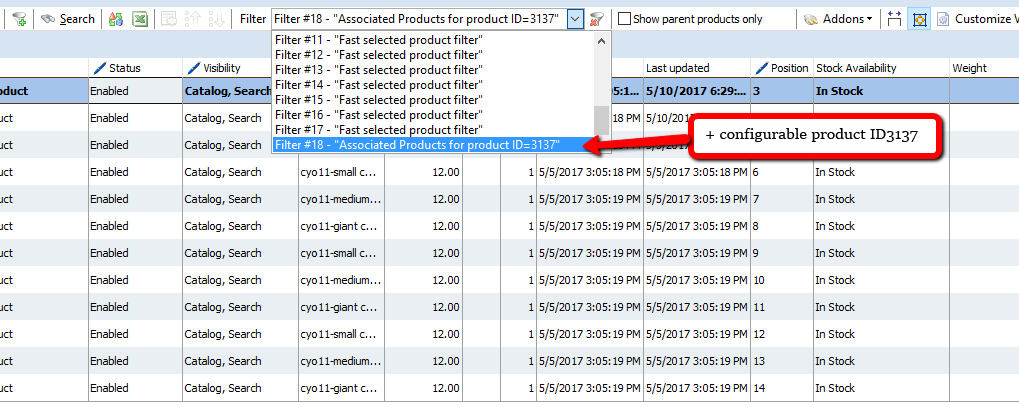Toggle the highlighted grid layout icon
The width and height of the screenshot is (1019, 418).
(918, 19)
